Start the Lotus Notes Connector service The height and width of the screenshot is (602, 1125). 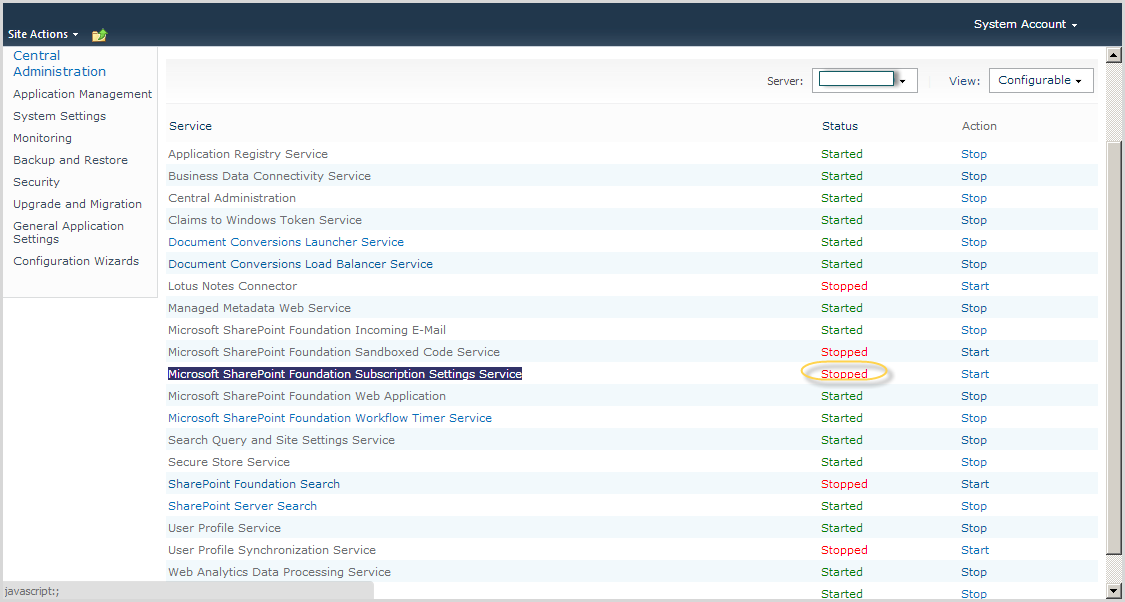click(974, 286)
